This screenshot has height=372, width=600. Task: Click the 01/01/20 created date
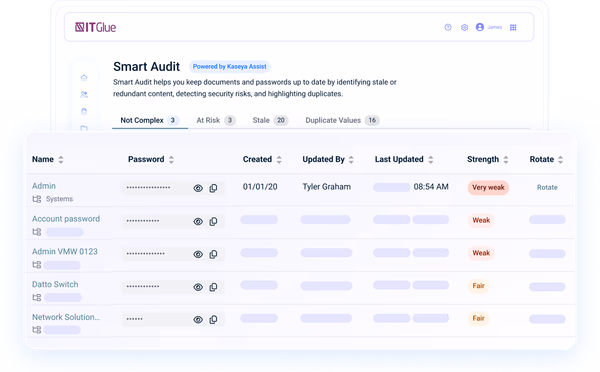coord(260,187)
